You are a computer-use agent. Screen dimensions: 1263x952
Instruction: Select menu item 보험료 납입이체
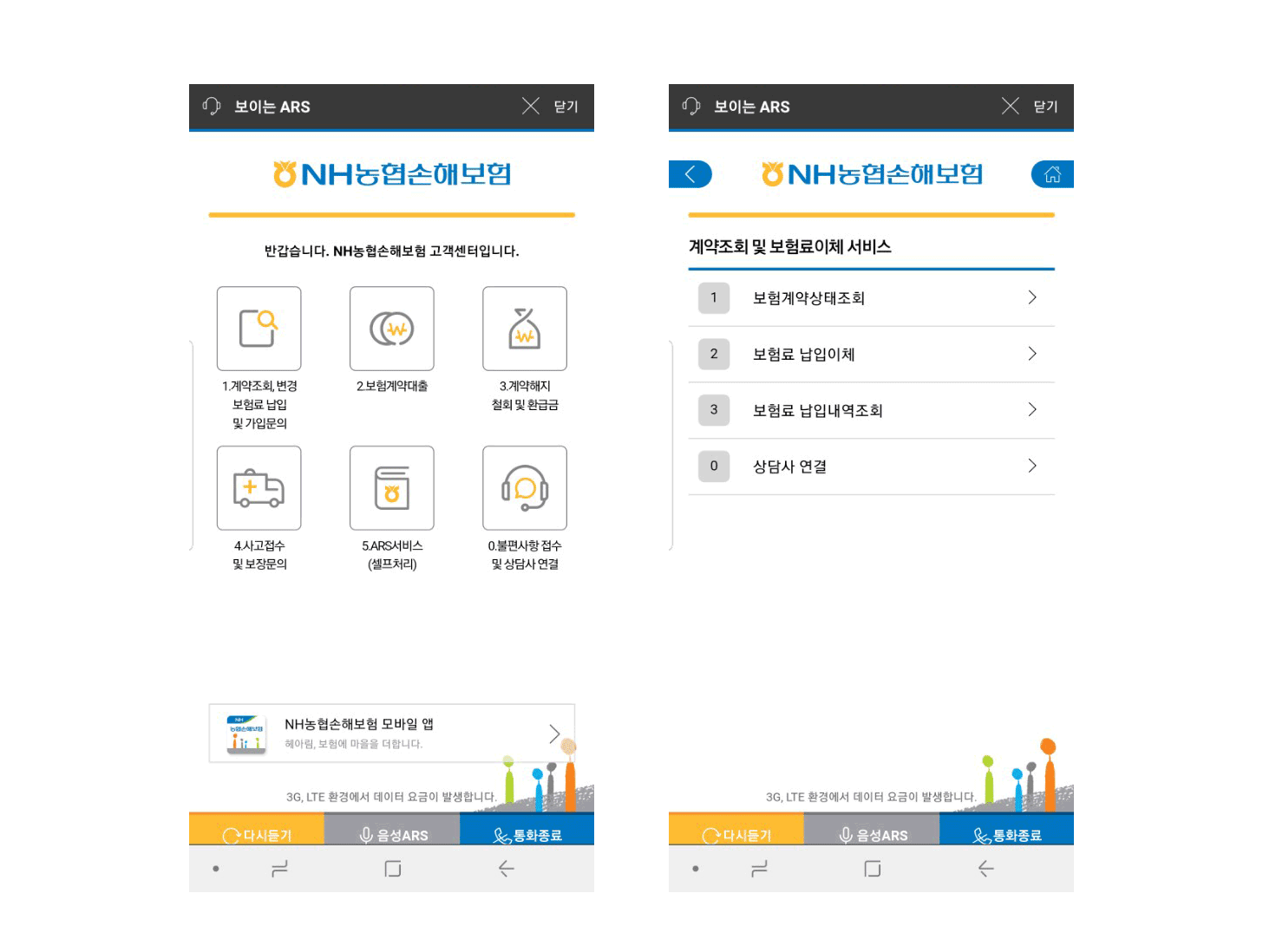tap(872, 355)
